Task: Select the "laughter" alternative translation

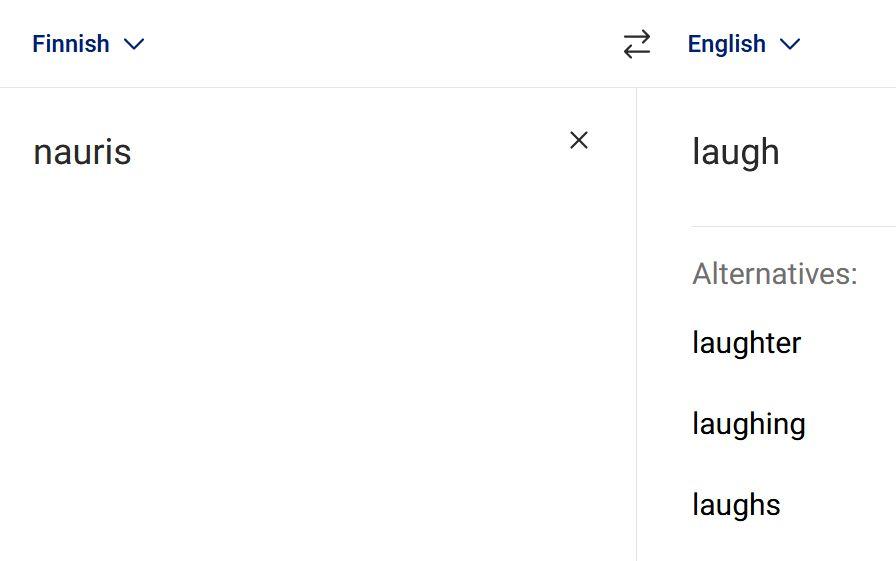Action: (x=746, y=343)
